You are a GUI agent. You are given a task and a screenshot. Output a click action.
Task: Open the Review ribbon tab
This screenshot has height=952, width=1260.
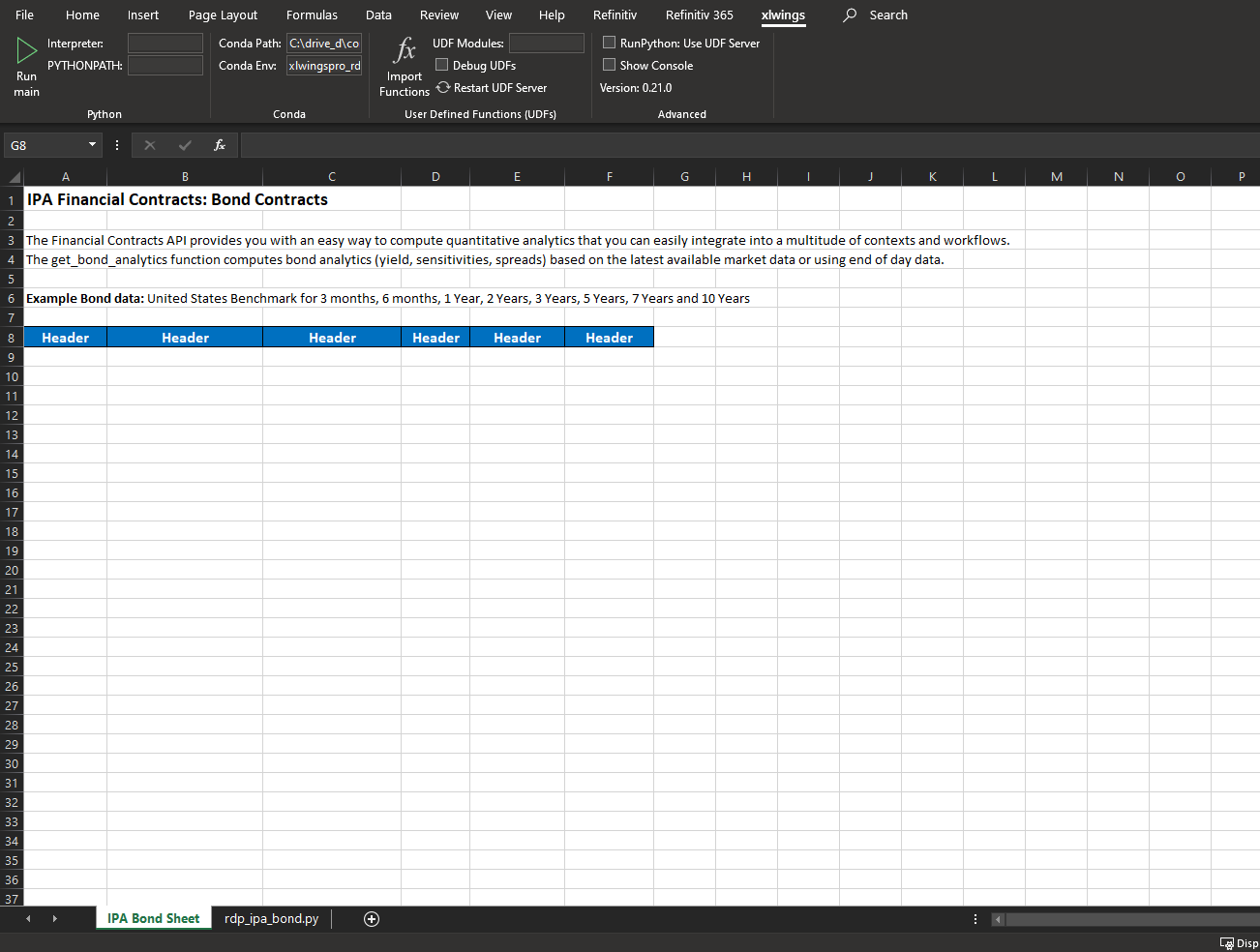click(439, 15)
